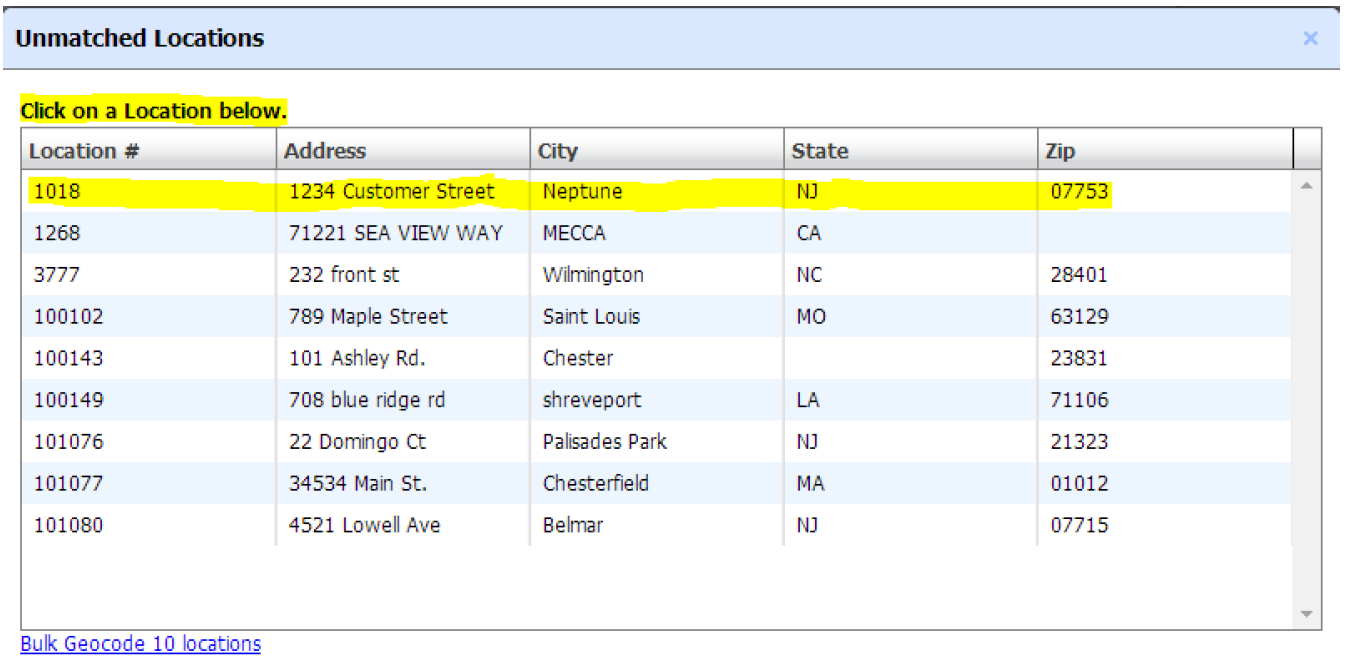1347x666 pixels.
Task: Click the Bulk Geocode 10 locations link
Action: [x=140, y=644]
